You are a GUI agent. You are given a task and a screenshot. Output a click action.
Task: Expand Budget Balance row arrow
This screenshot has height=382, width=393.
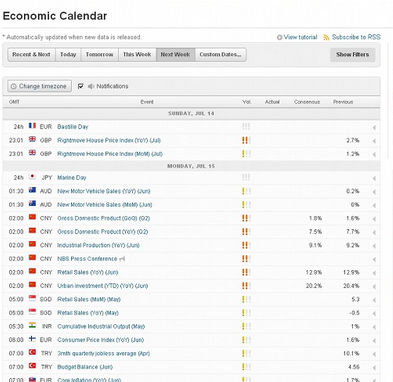point(374,368)
